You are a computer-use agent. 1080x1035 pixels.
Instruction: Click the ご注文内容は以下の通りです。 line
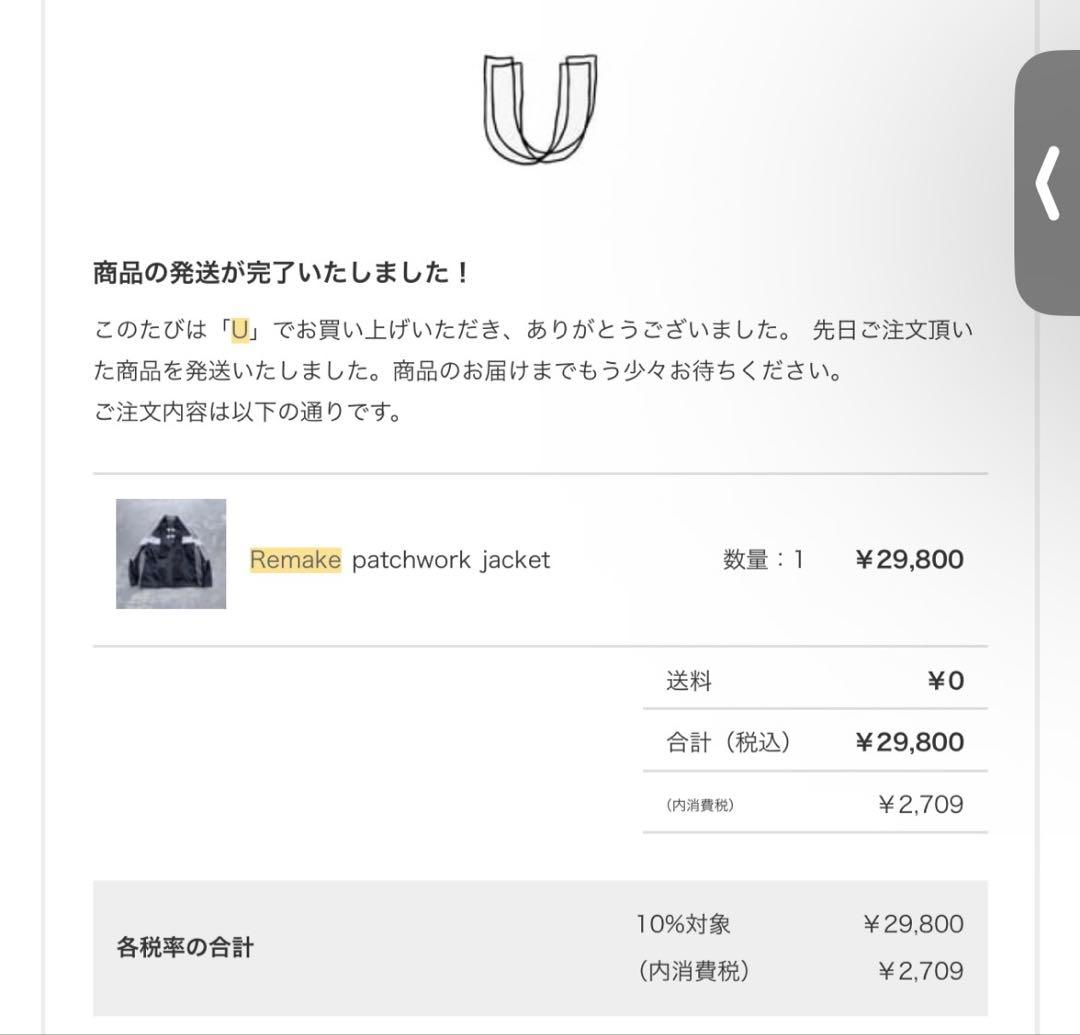click(x=248, y=412)
